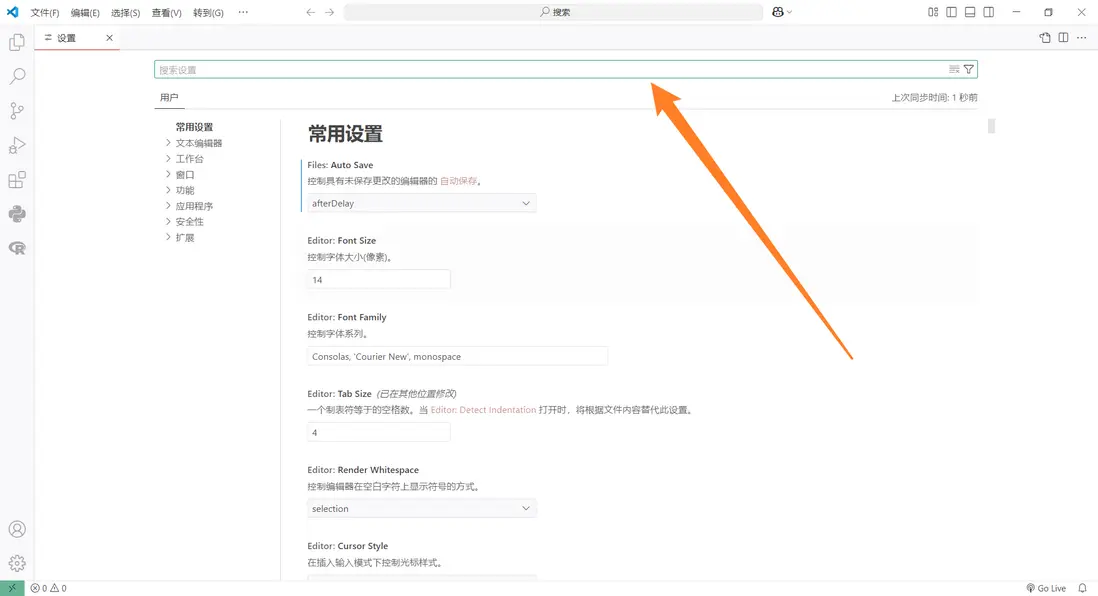Open the Extensions view

pyautogui.click(x=17, y=180)
